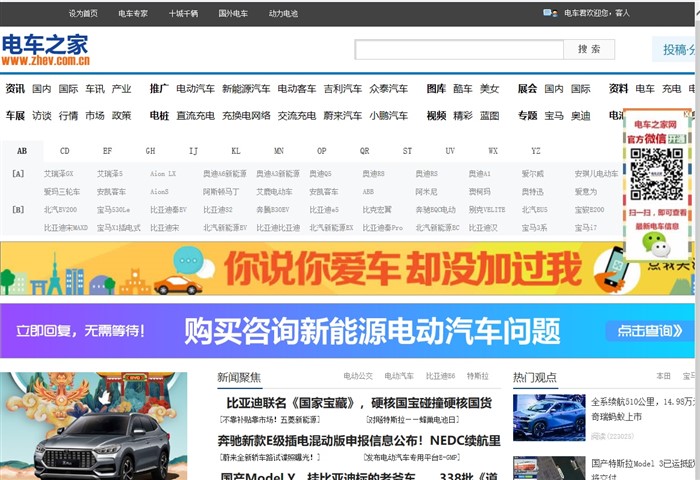Open the 奥迪 topic link
The height and width of the screenshot is (480, 700).
point(580,116)
